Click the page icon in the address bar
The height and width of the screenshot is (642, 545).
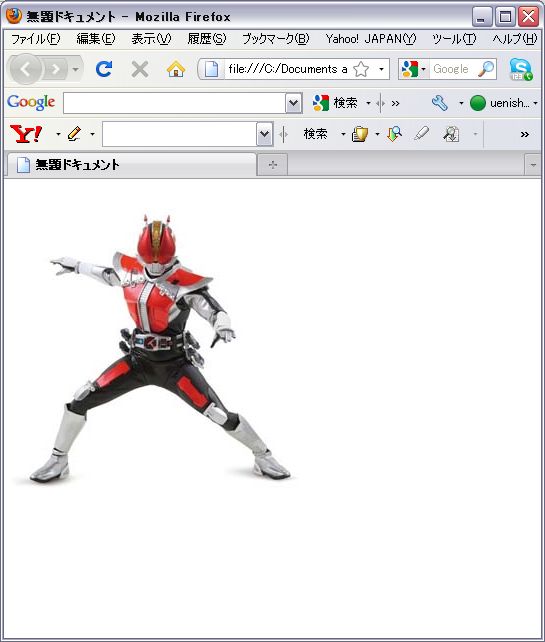point(211,69)
